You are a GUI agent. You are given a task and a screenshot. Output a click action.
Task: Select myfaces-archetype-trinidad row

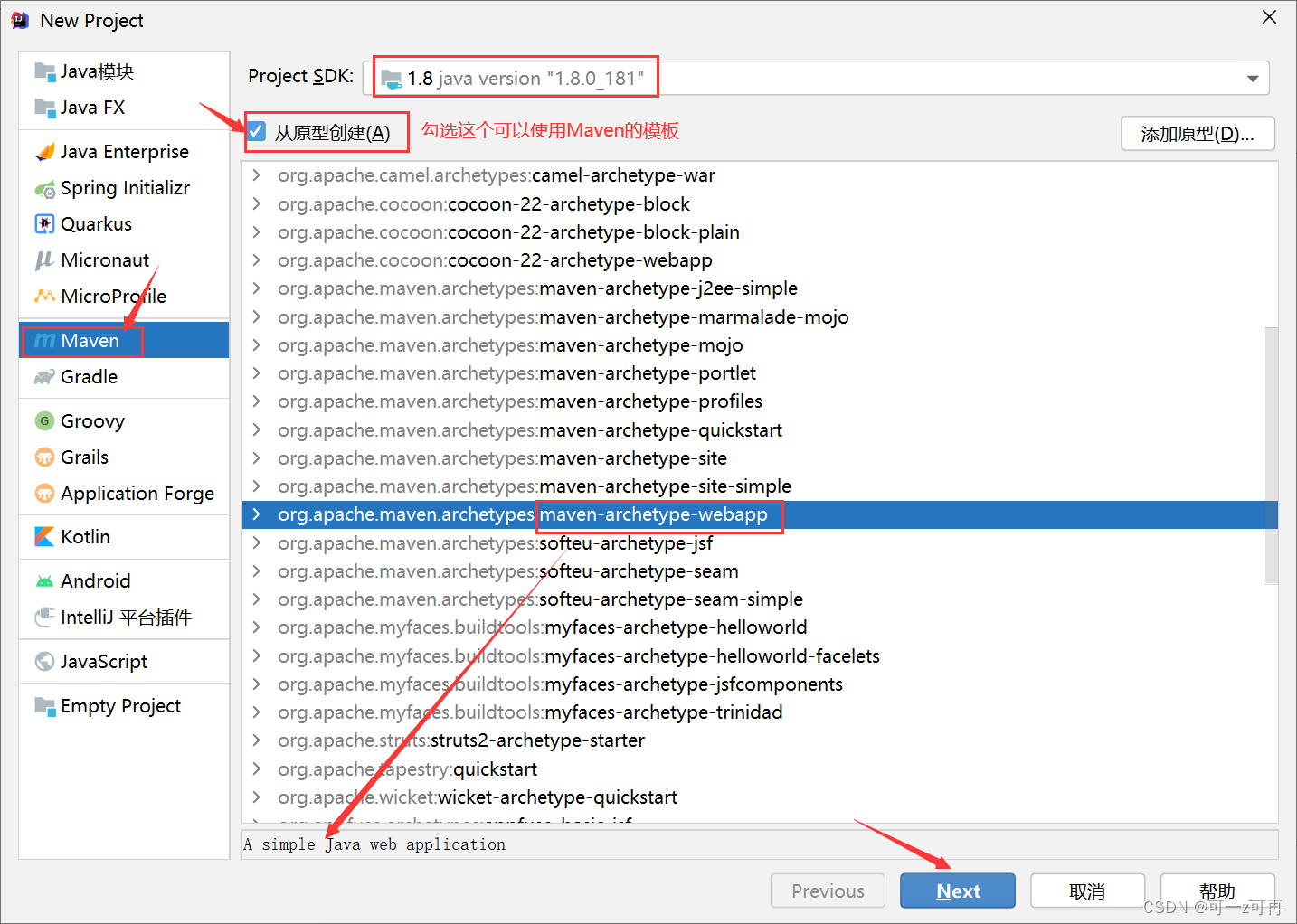click(760, 712)
